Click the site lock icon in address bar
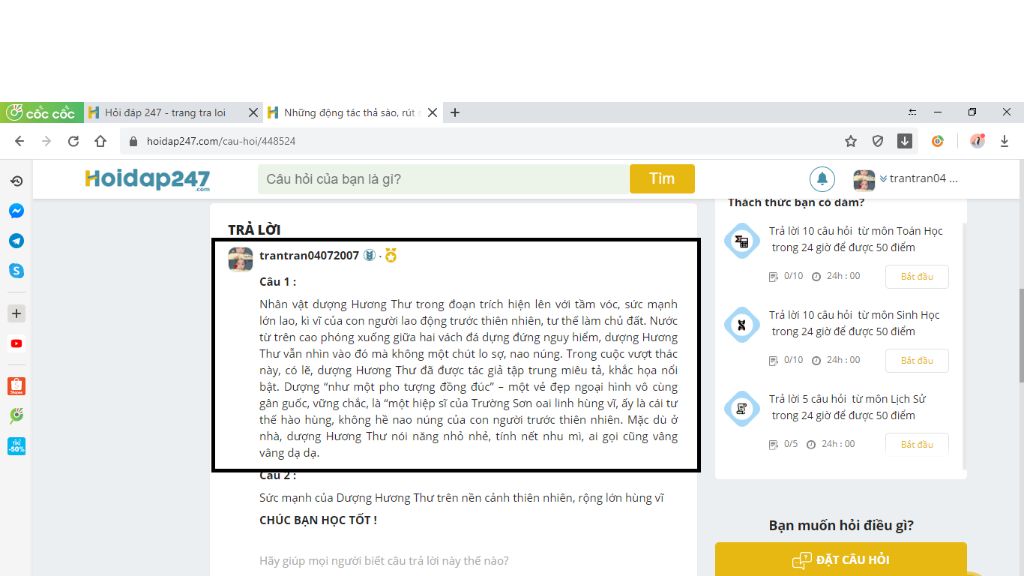This screenshot has height=576, width=1024. (x=133, y=141)
